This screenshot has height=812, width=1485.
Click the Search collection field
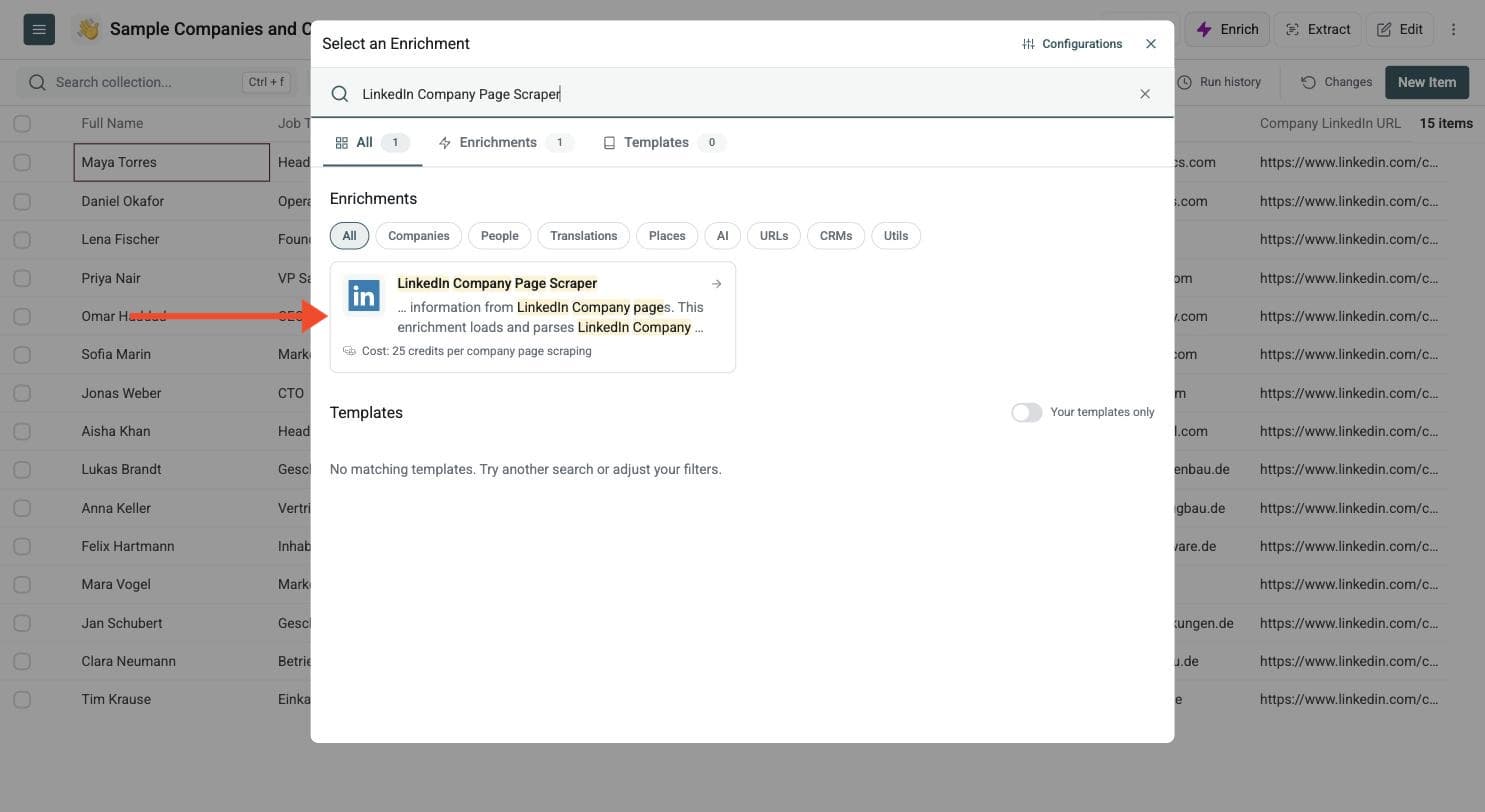click(x=155, y=82)
